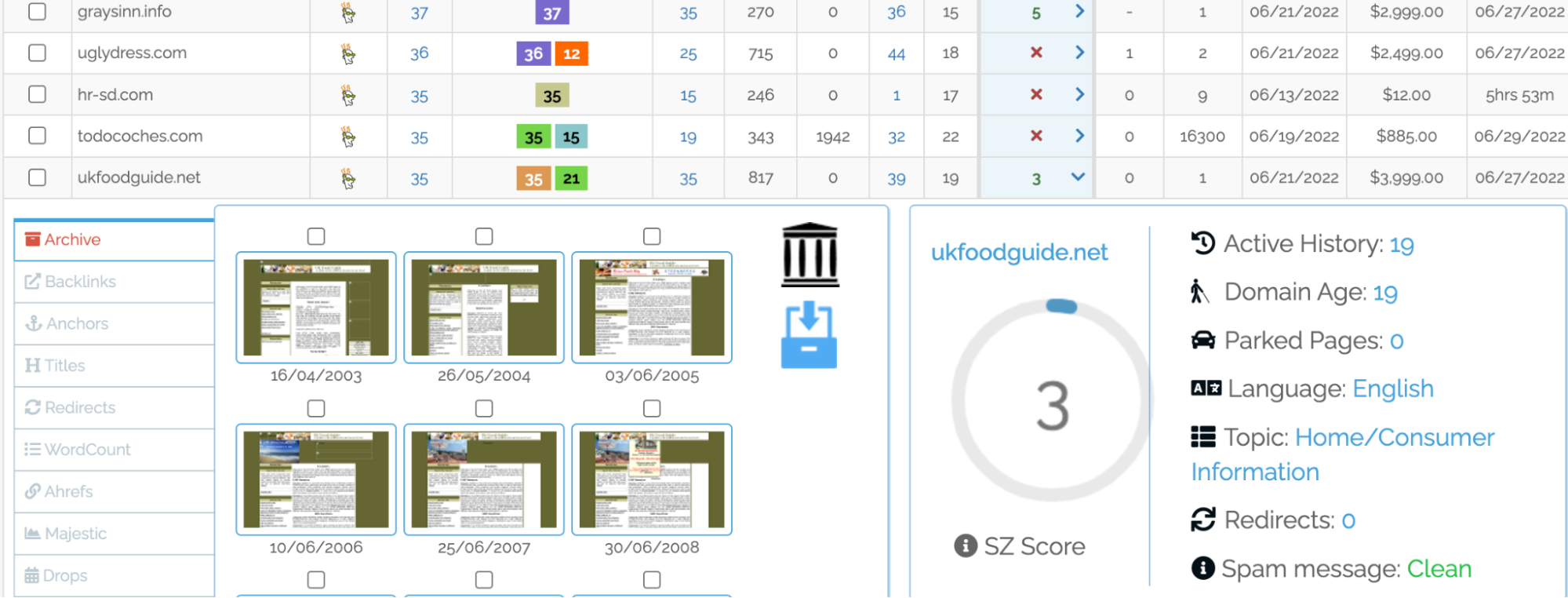
Task: Click the Active History clock icon
Action: (x=1202, y=243)
